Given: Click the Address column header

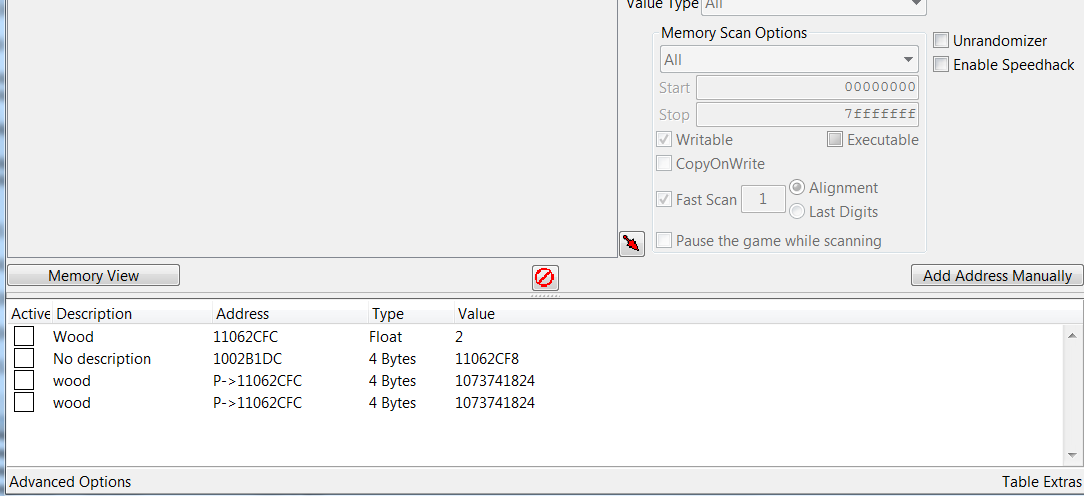Looking at the screenshot, I should 242,314.
